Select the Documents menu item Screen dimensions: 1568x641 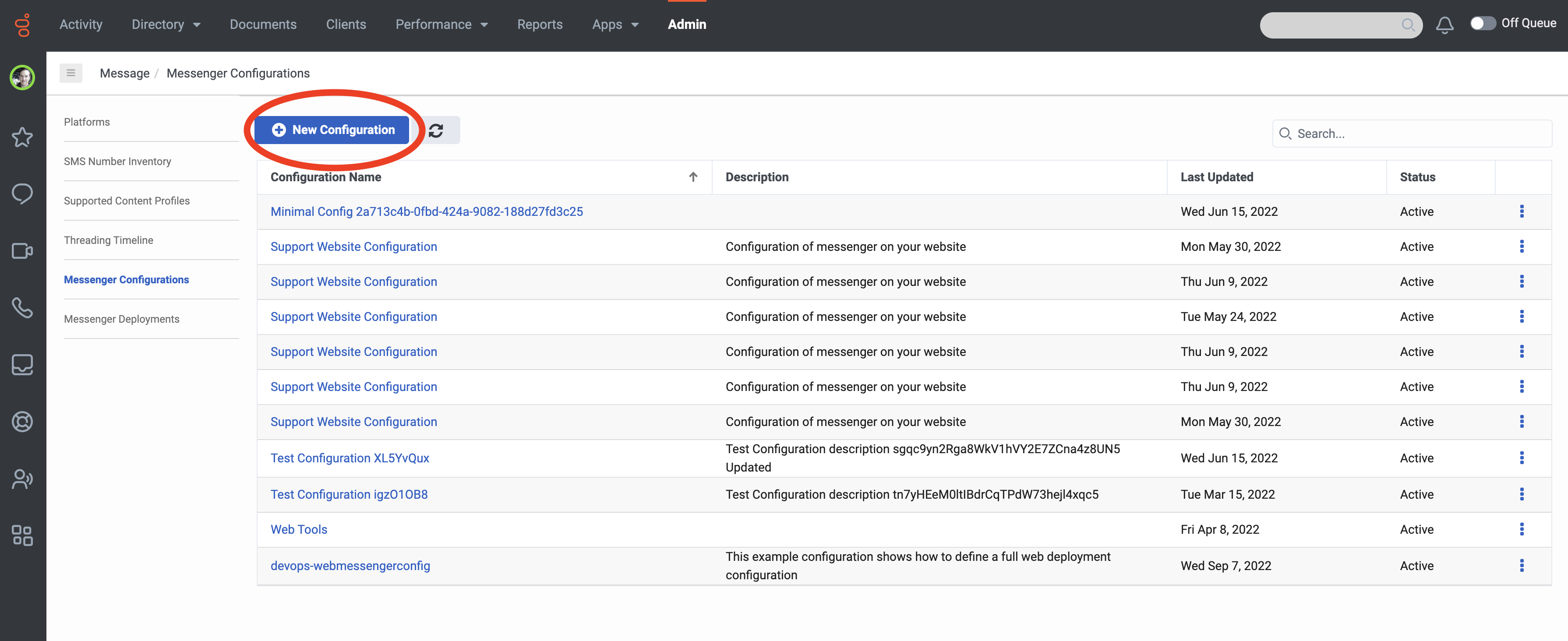pos(263,25)
